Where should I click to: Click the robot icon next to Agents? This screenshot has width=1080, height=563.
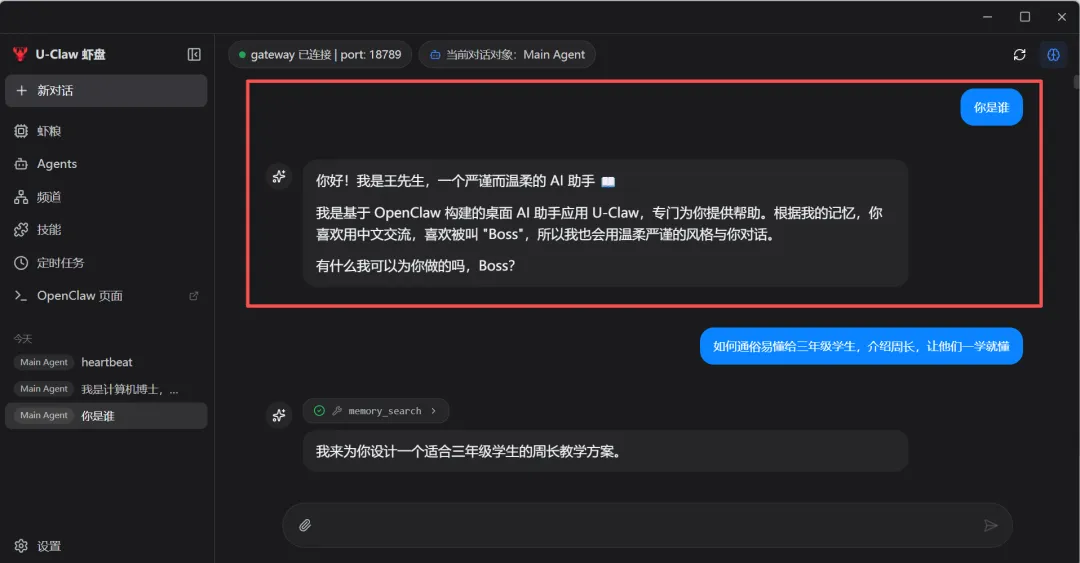point(21,164)
